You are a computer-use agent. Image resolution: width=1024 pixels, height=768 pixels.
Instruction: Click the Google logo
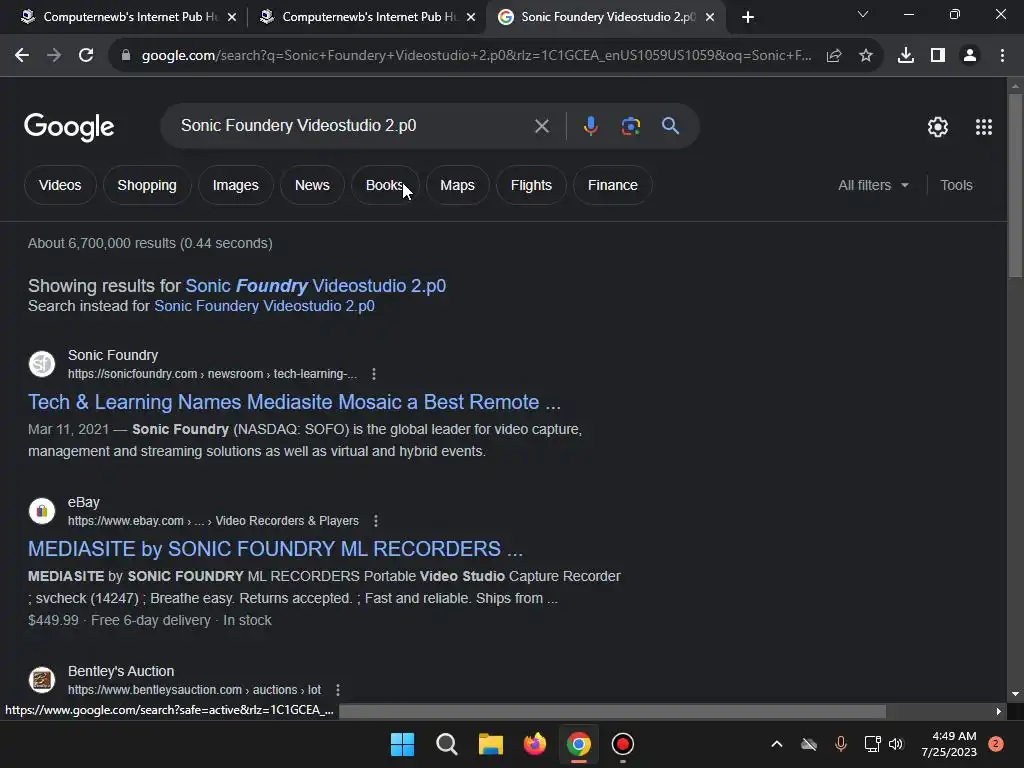coord(69,127)
